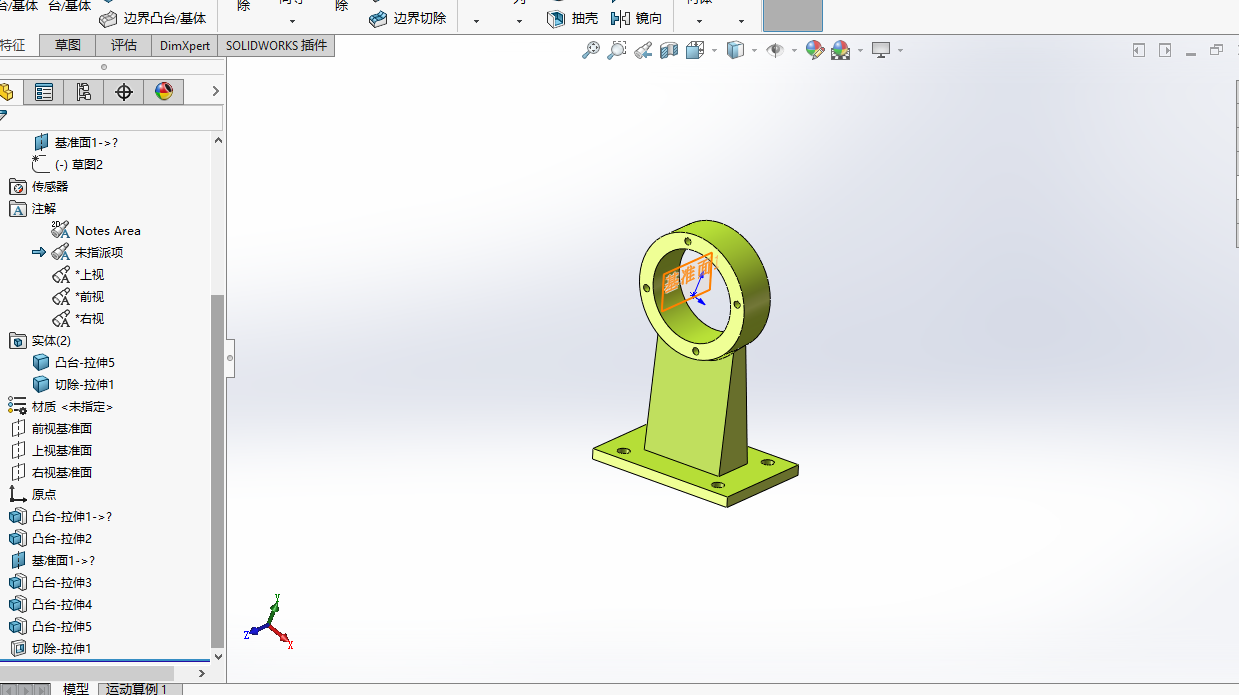Image resolution: width=1239 pixels, height=695 pixels.
Task: Open the 运动算例 1 motion study tab
Action: 139,688
